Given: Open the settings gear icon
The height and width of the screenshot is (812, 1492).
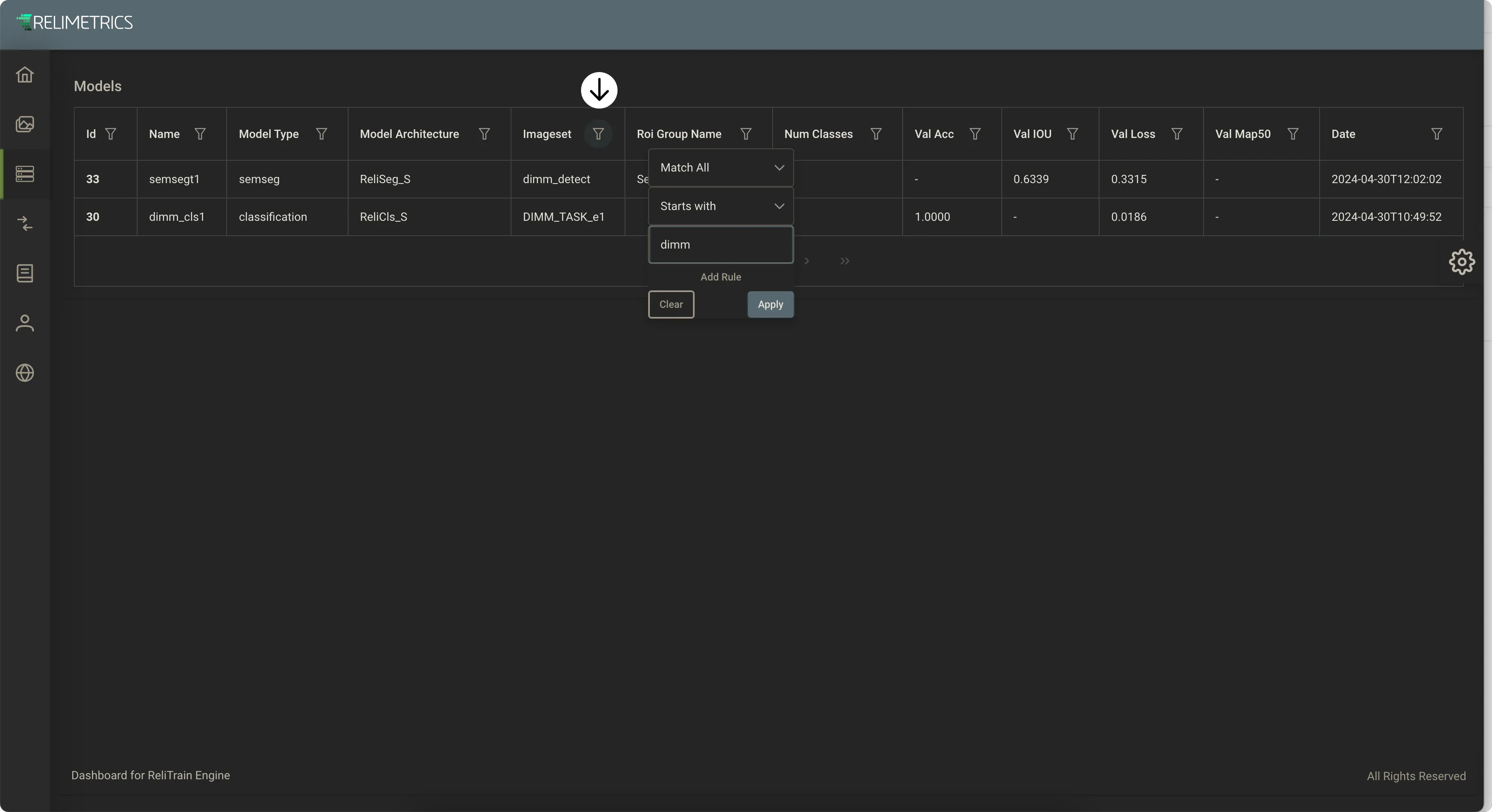Looking at the screenshot, I should 1461,262.
